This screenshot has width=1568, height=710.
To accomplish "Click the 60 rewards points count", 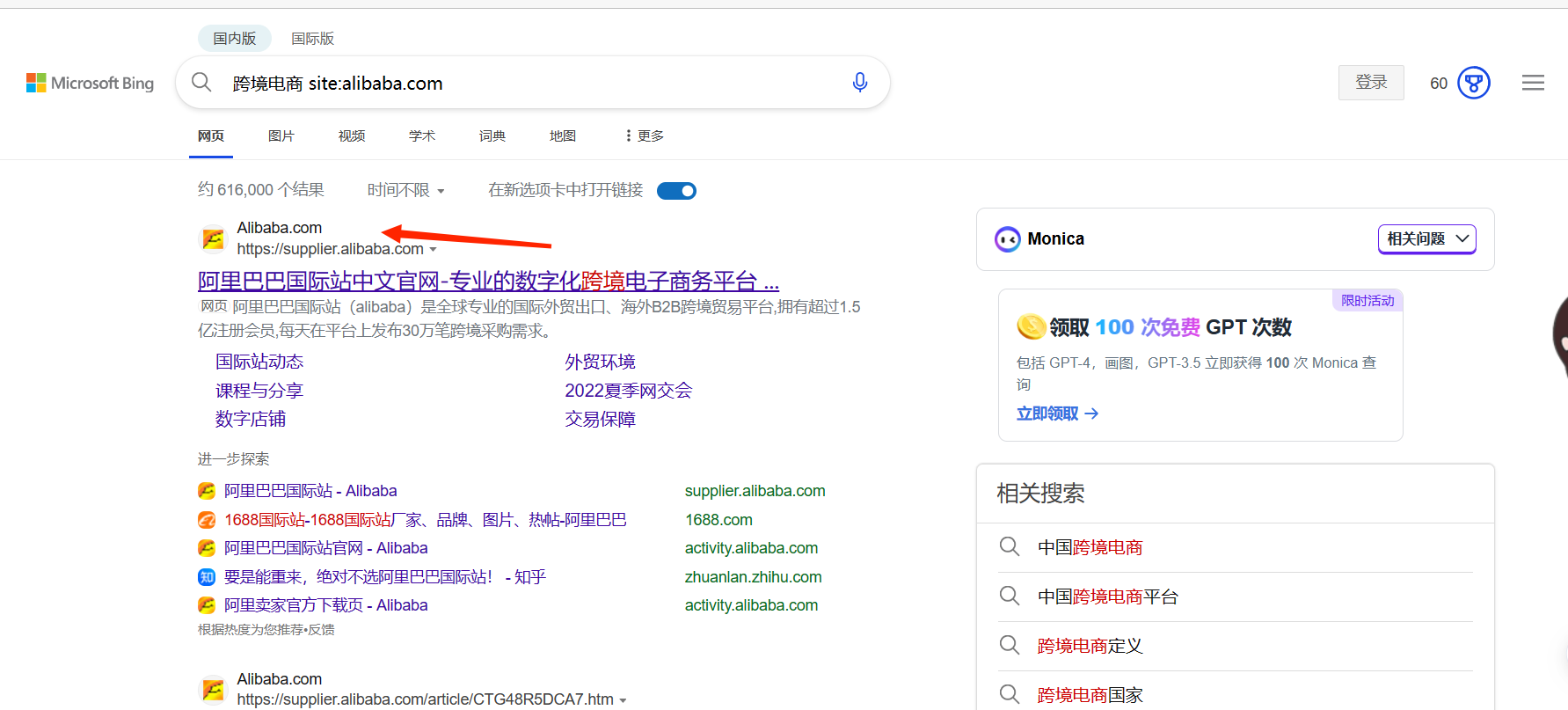I will [x=1439, y=84].
